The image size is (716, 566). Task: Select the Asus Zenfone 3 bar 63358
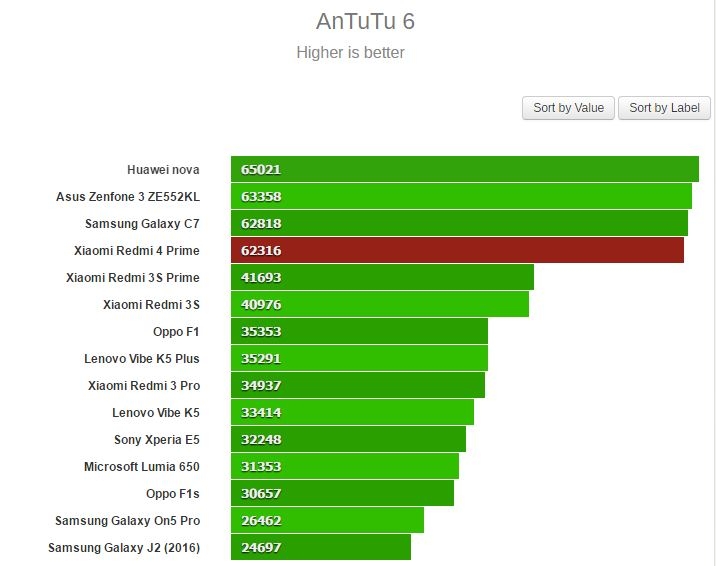tap(461, 196)
